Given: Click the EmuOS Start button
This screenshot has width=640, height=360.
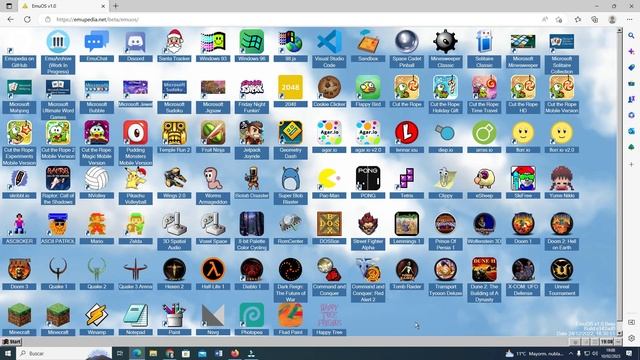Looking at the screenshot, I should click(x=11, y=342).
